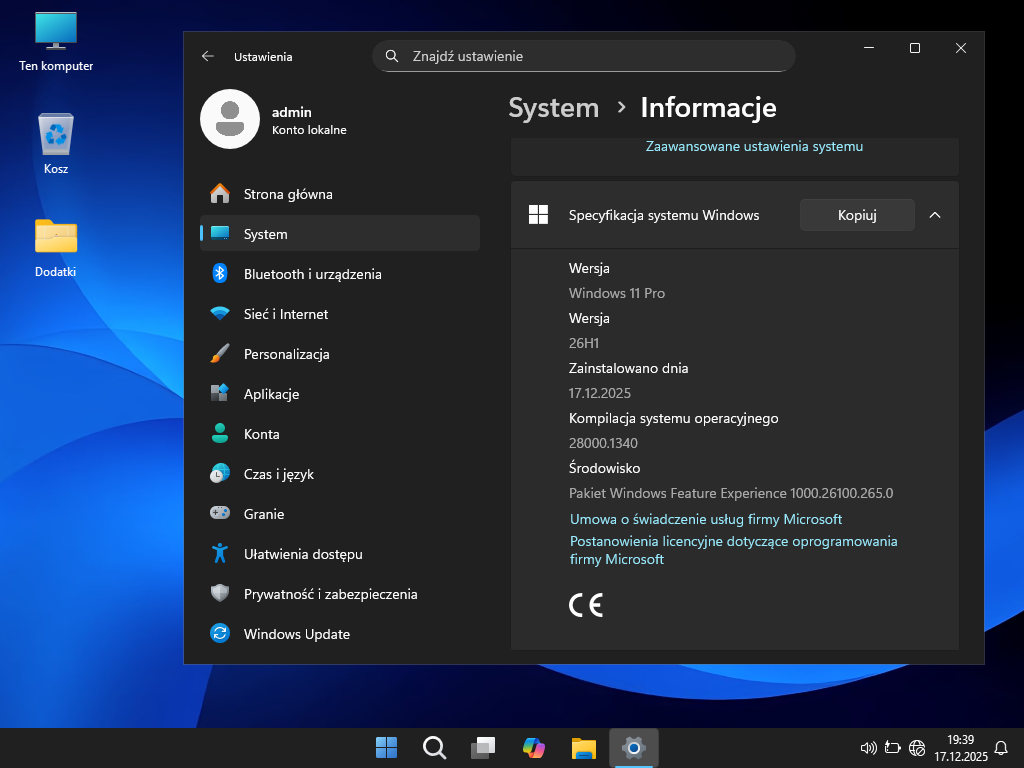The height and width of the screenshot is (768, 1024).
Task: Collapse Specyfikacja systemu Windows section
Action: point(935,215)
